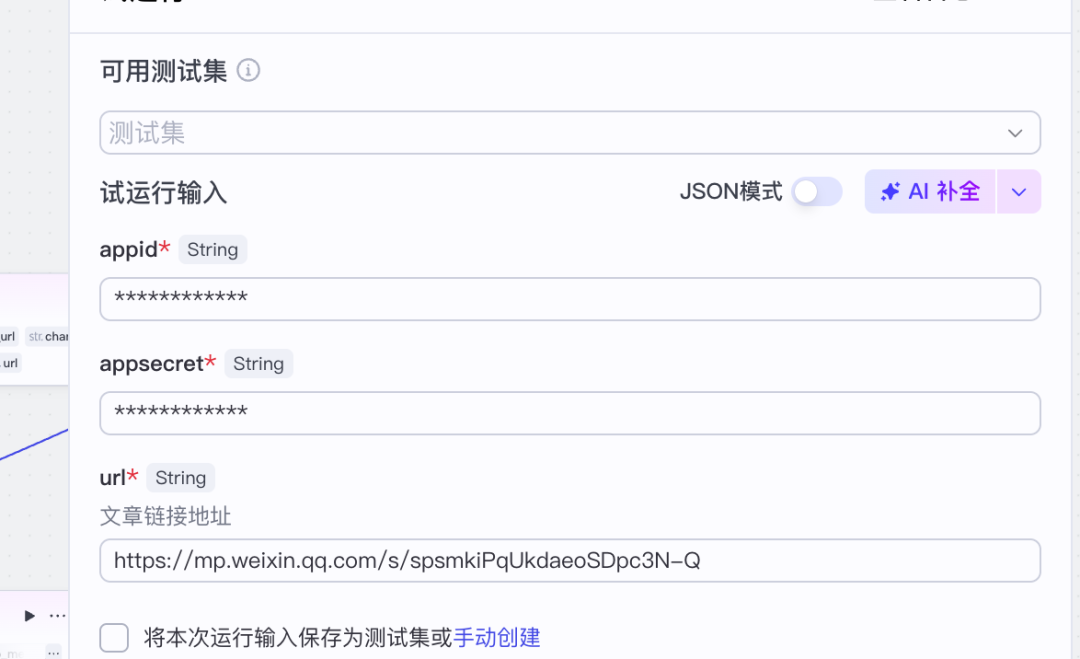Click the String tag beside appsecret
1080x659 pixels.
coord(258,364)
